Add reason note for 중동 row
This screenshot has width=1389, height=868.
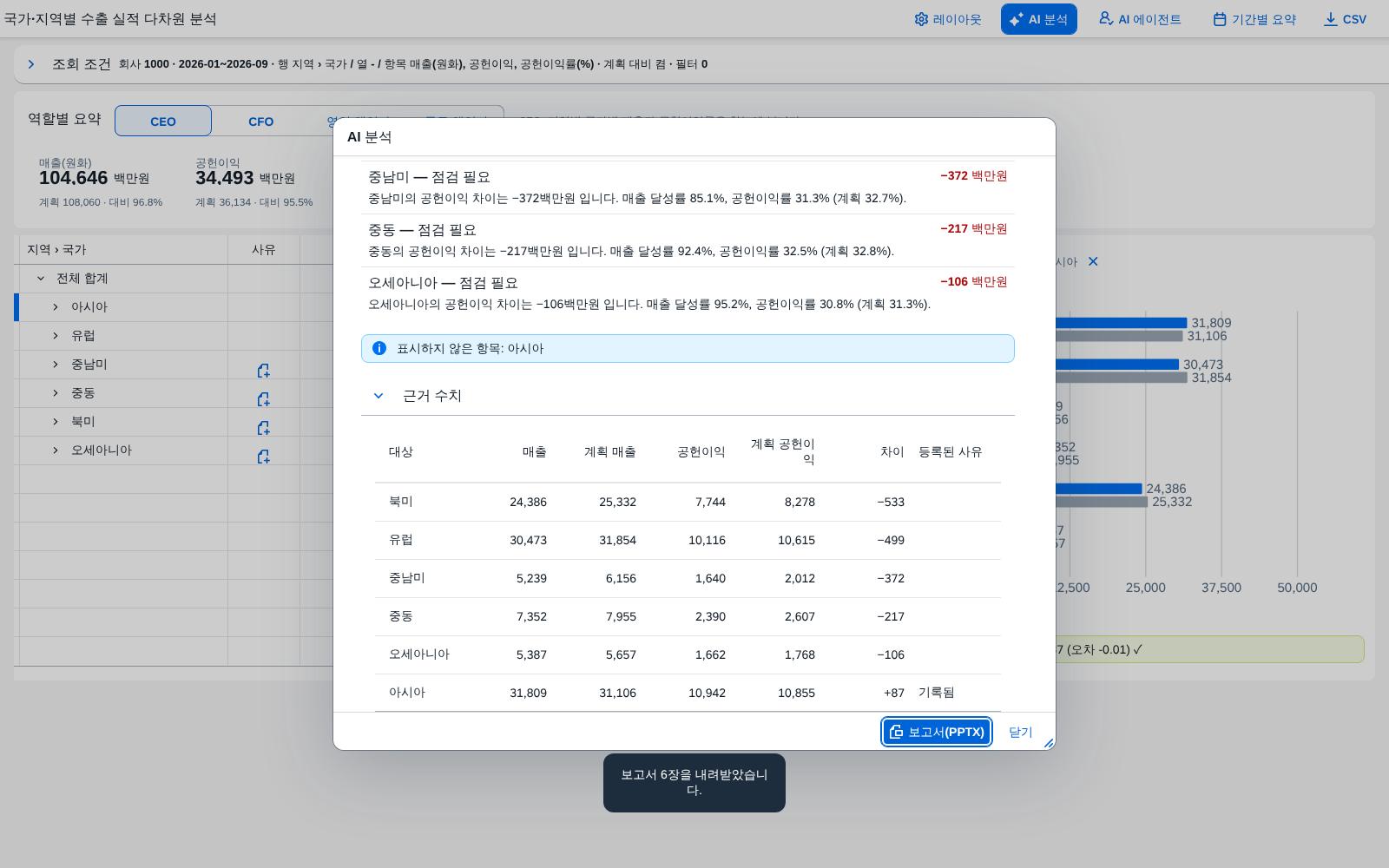(263, 399)
